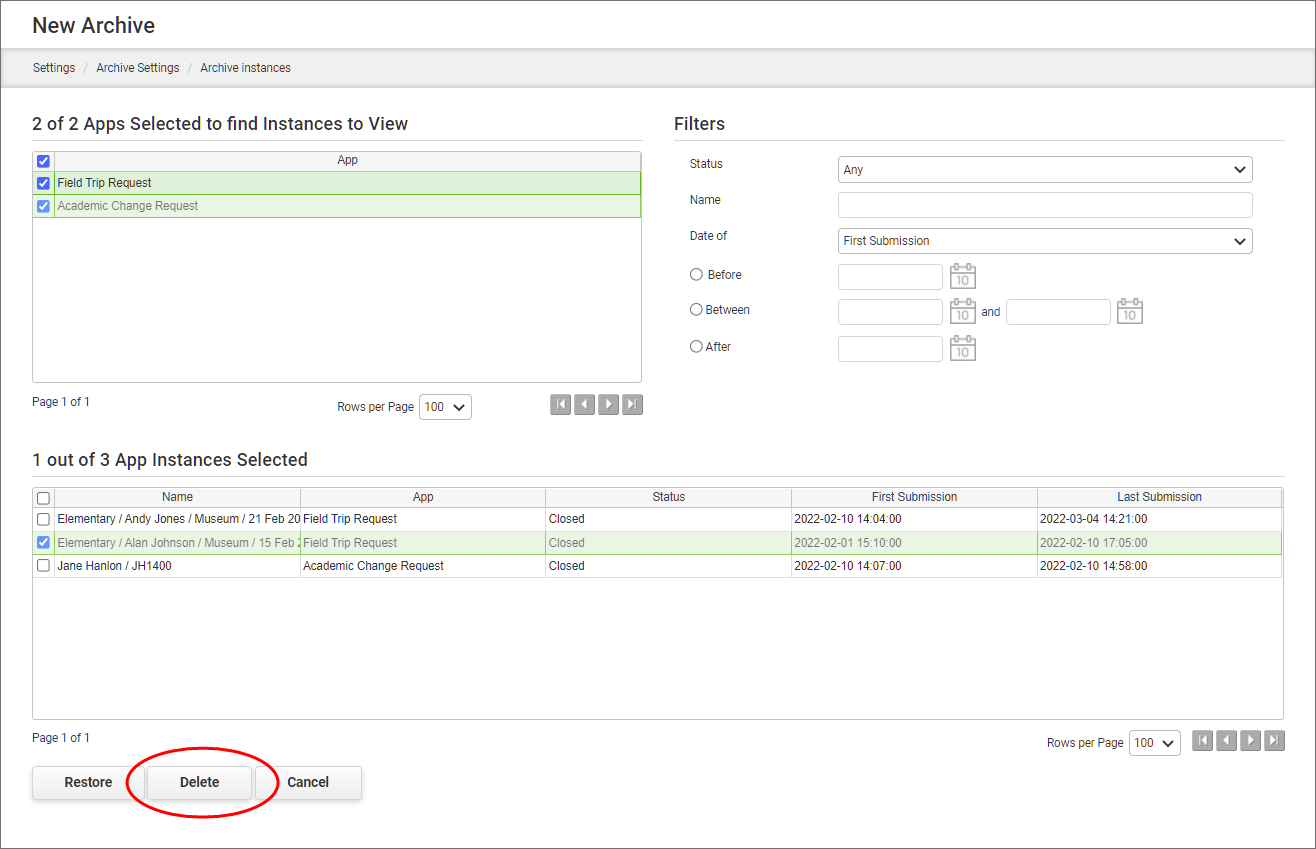Go to next page of Apps list
The image size is (1316, 849).
pyautogui.click(x=608, y=405)
